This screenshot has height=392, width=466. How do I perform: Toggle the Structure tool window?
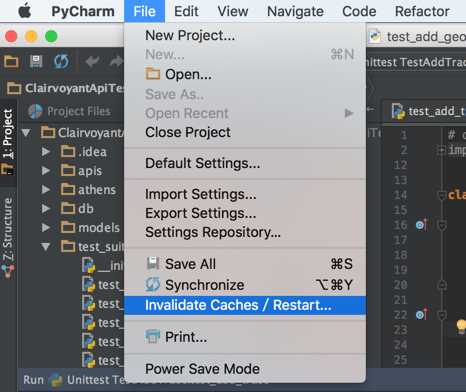click(x=8, y=229)
